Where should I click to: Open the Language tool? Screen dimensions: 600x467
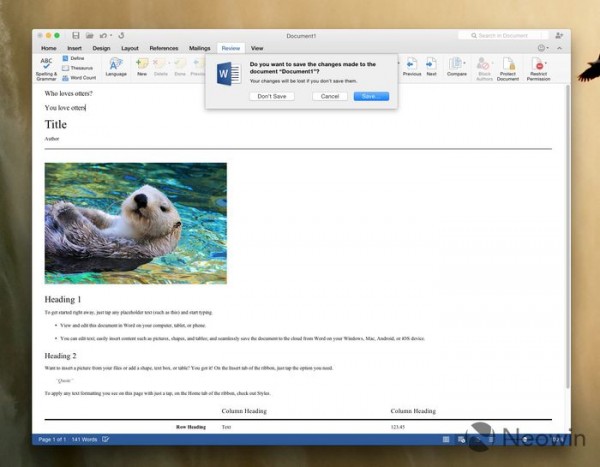pos(116,67)
